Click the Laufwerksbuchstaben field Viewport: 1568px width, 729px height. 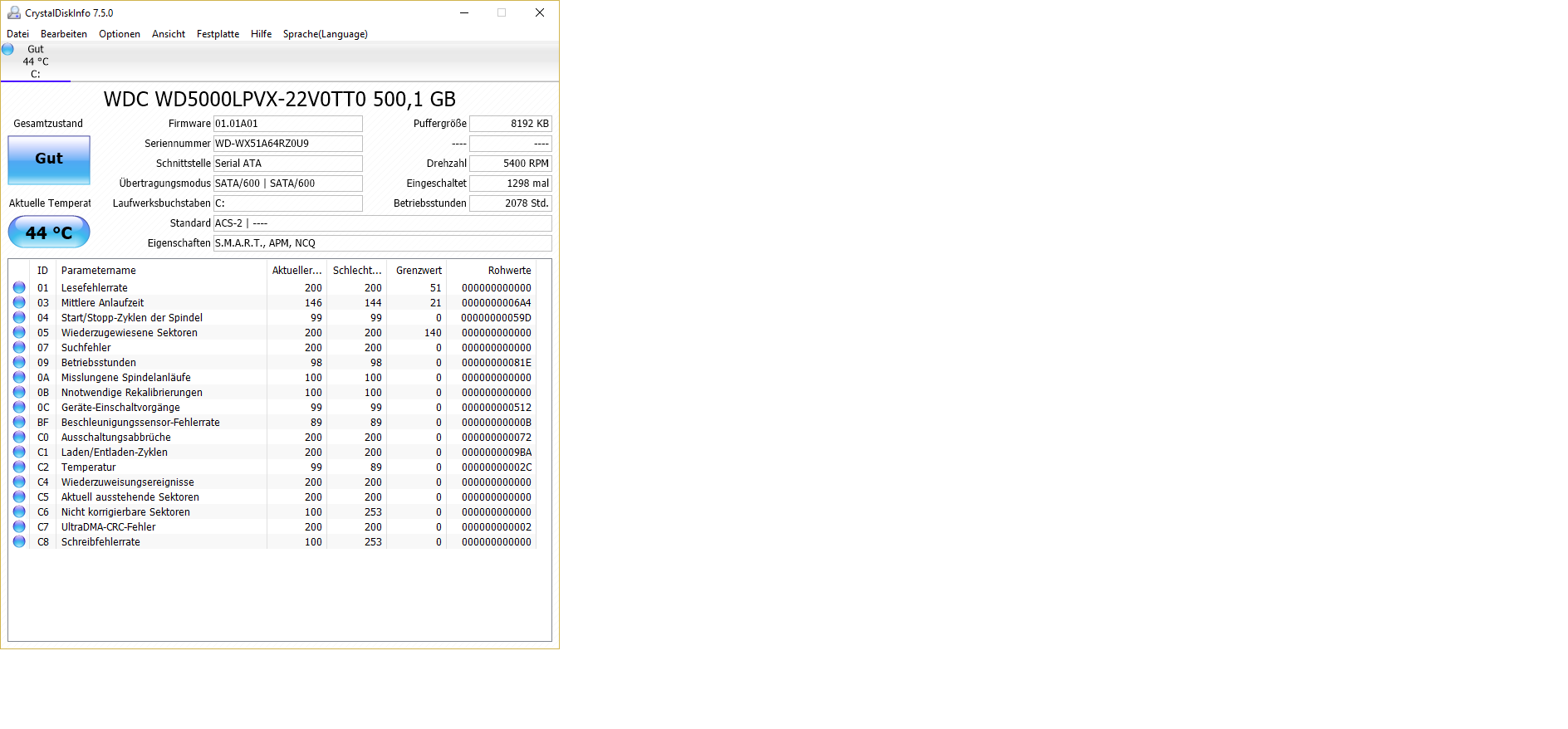click(x=288, y=203)
